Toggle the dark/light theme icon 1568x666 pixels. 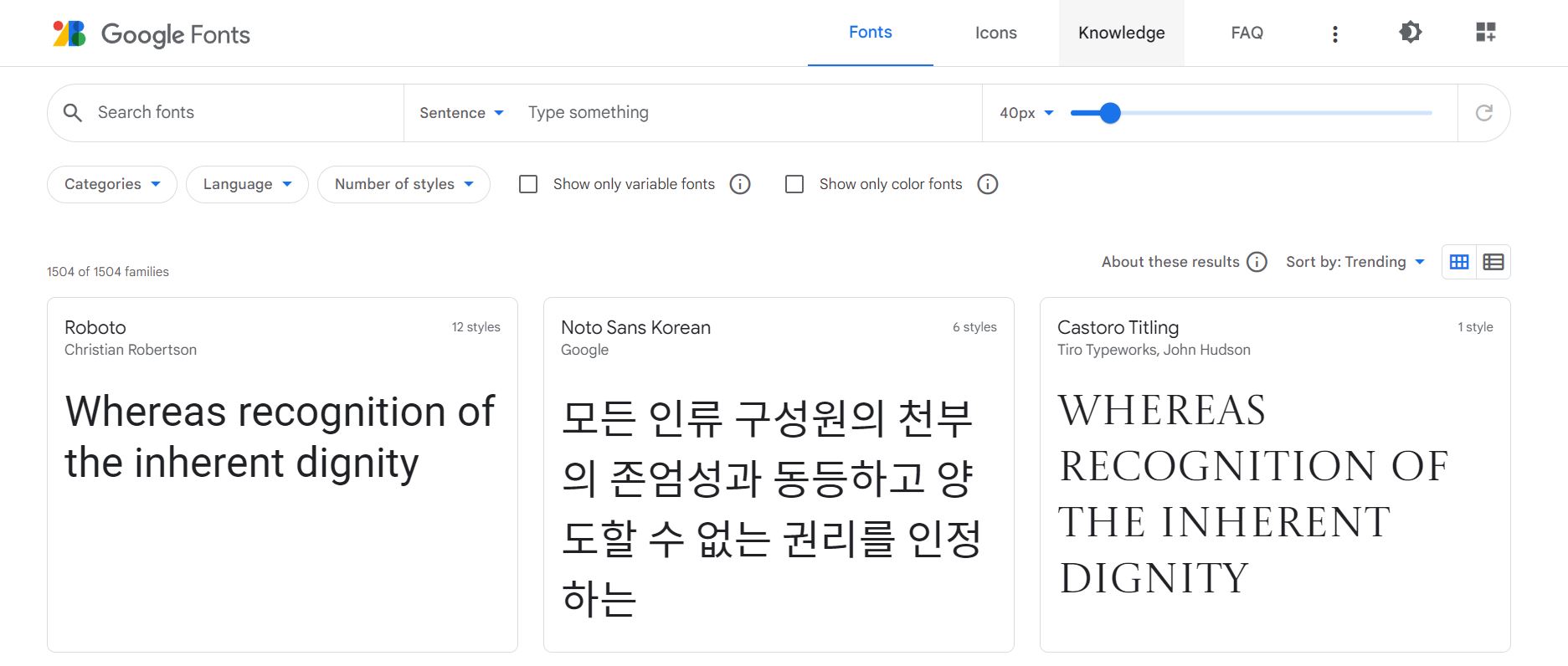click(1411, 33)
